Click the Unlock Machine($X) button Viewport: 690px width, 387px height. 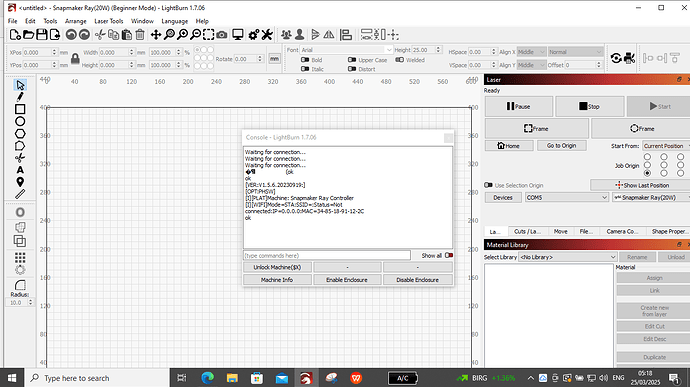277,267
